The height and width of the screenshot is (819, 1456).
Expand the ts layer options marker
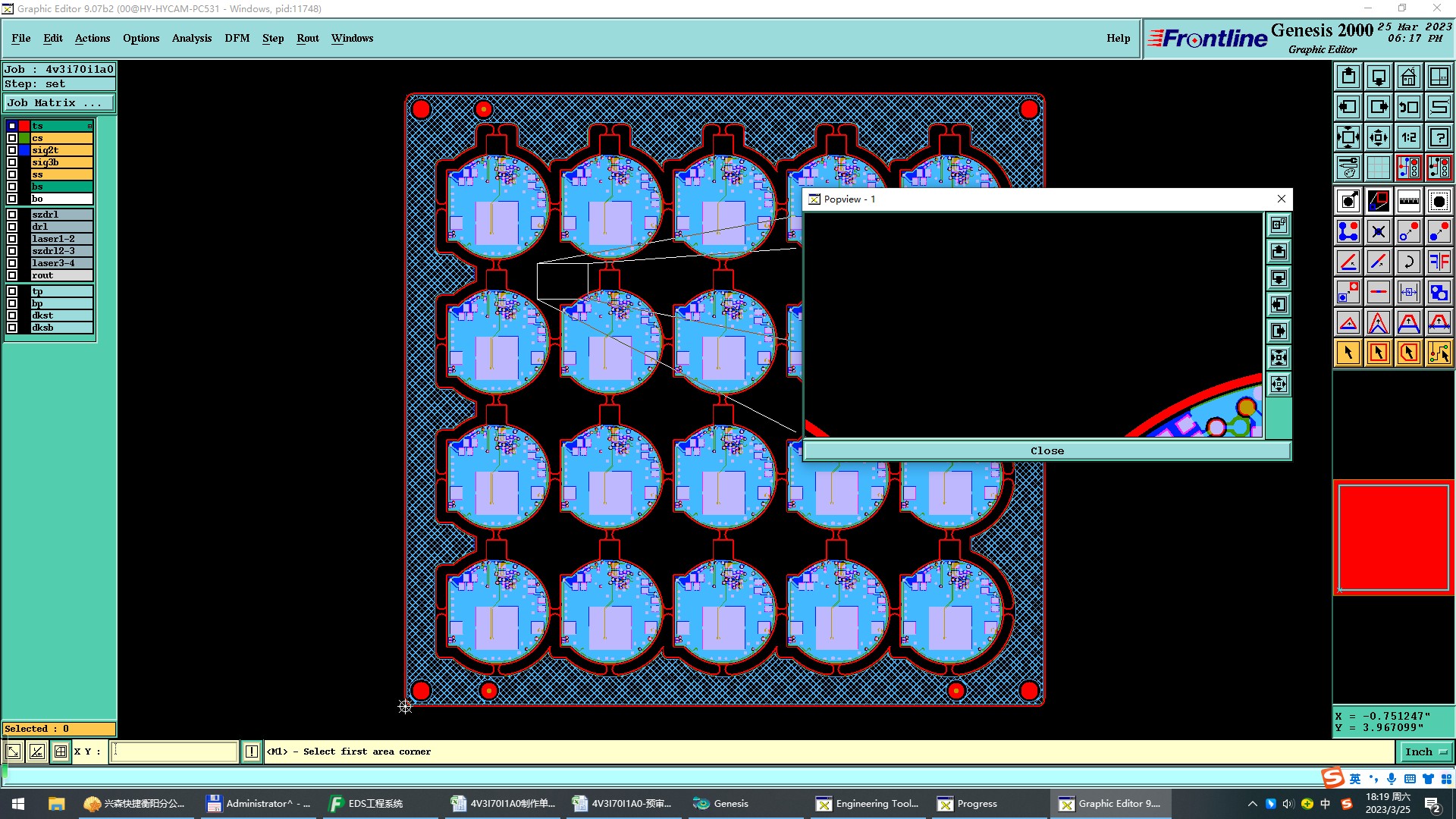[89, 126]
